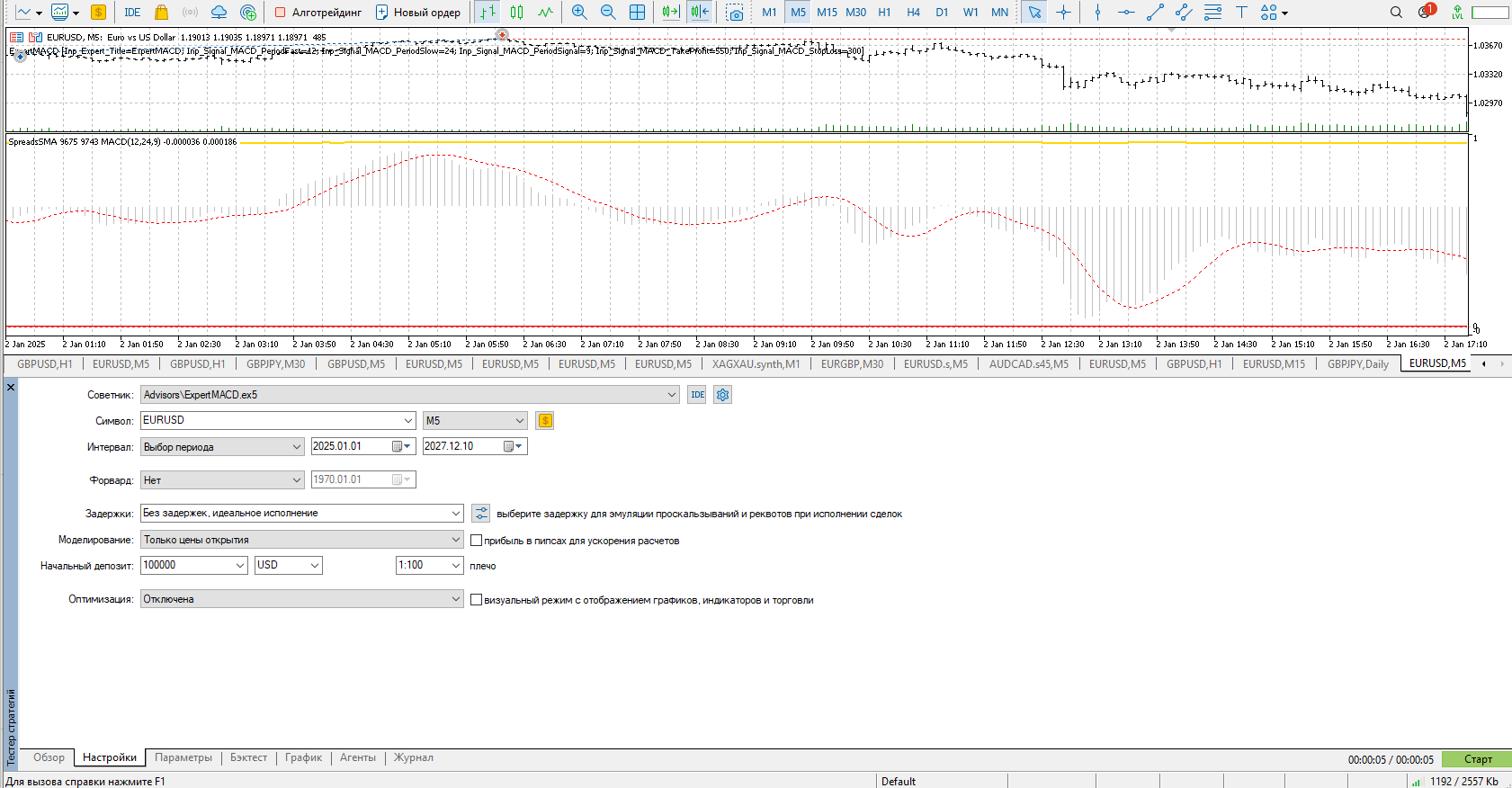
Task: Select the text label T tool
Action: (x=1241, y=13)
